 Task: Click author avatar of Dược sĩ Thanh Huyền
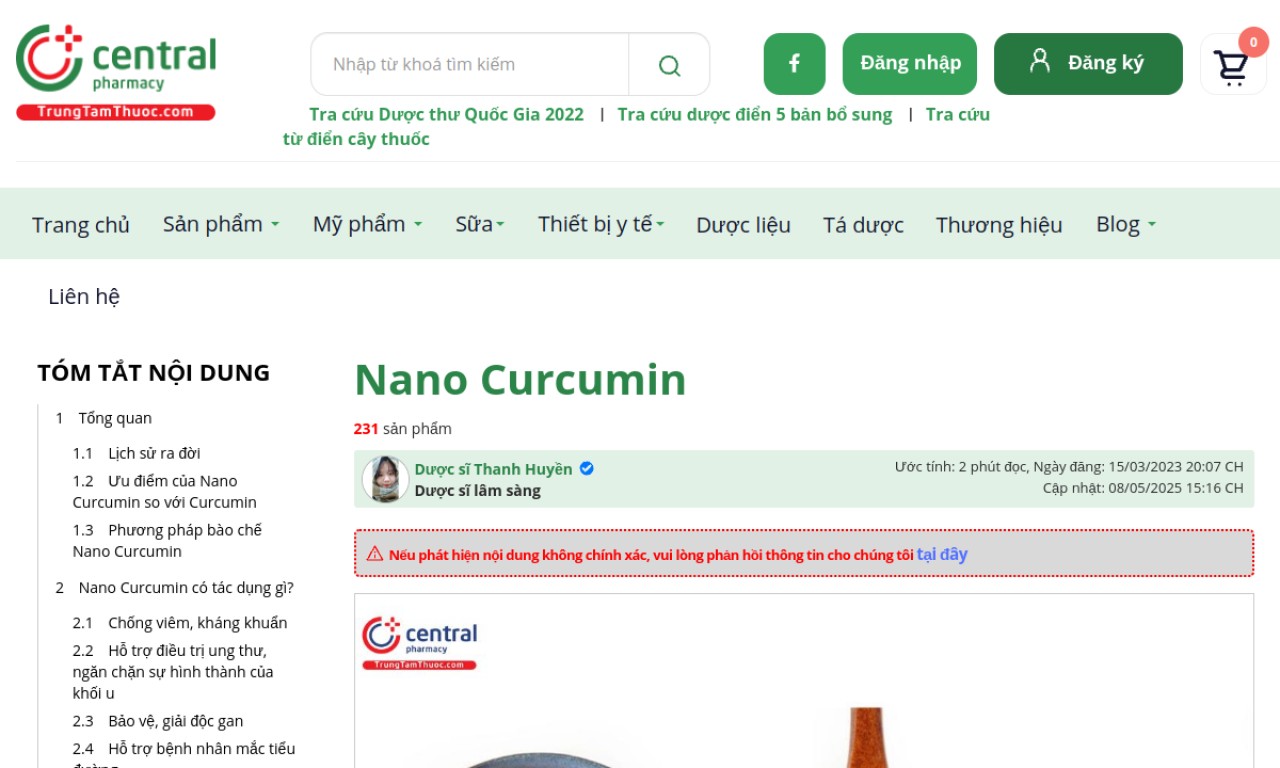(385, 479)
